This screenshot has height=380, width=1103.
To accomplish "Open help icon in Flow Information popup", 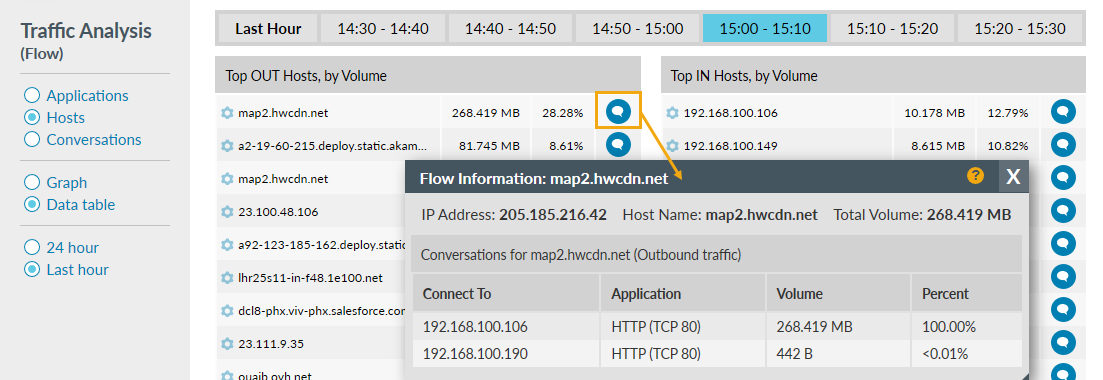I will point(976,176).
